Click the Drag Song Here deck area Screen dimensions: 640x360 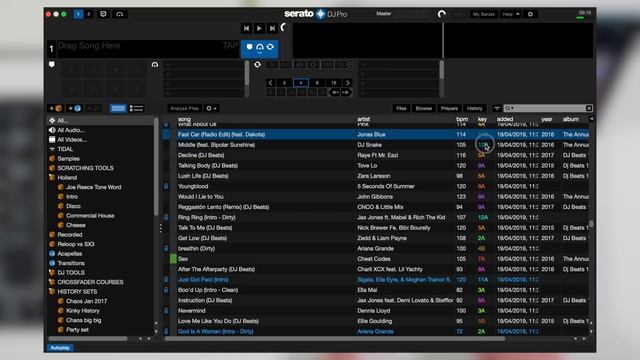click(x=139, y=49)
